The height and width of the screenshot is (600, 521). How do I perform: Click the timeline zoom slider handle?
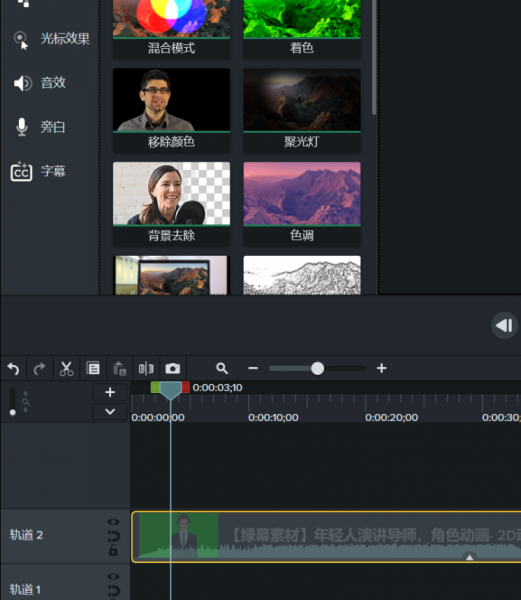[x=317, y=368]
